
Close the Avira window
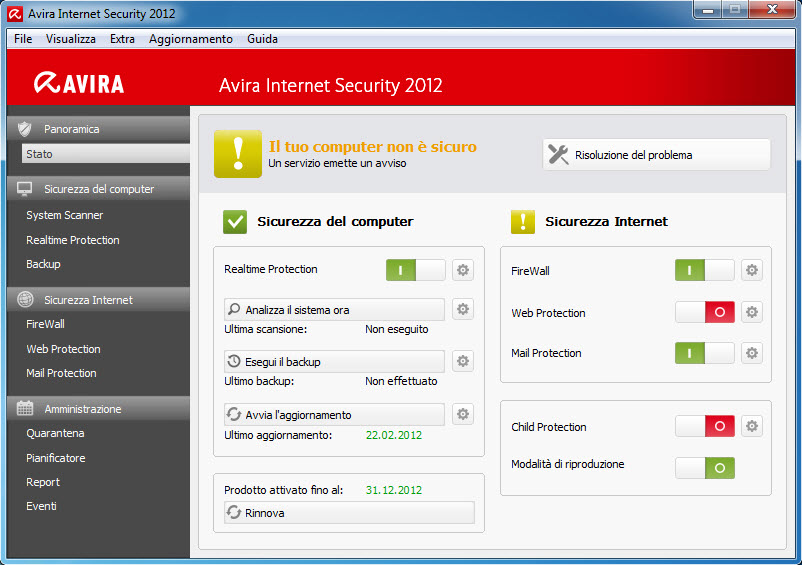[x=773, y=9]
